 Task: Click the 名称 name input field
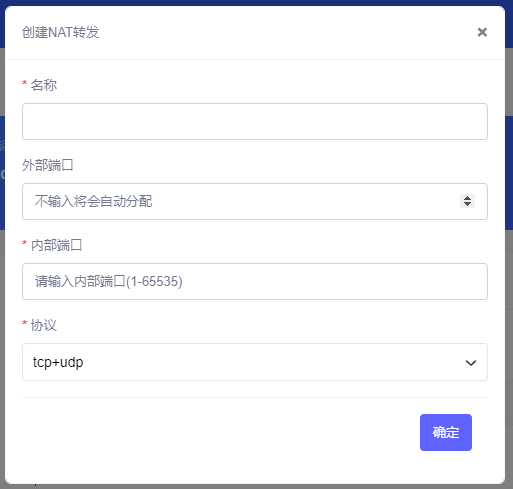(255, 121)
